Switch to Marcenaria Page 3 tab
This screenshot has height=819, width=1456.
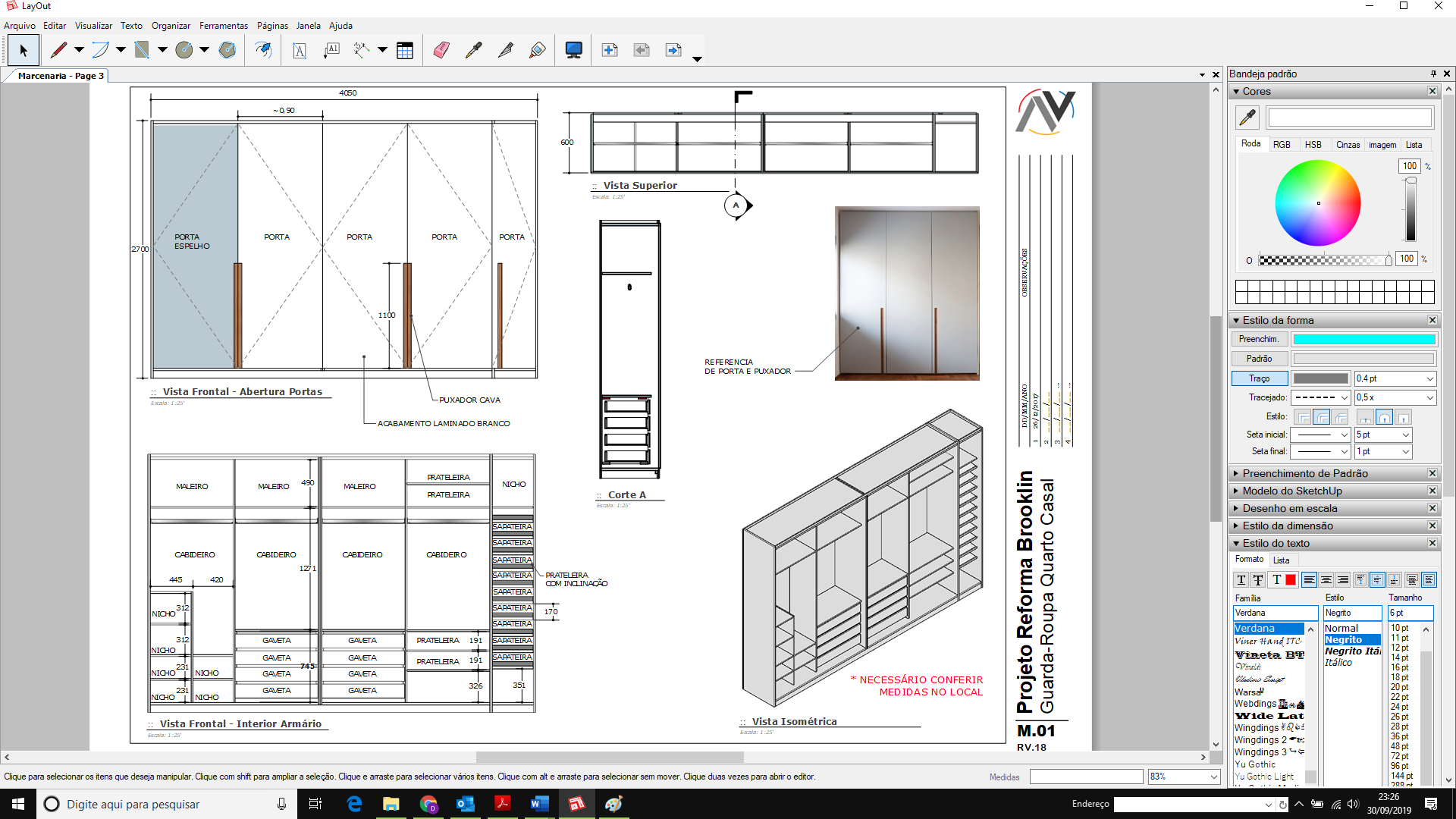[60, 75]
